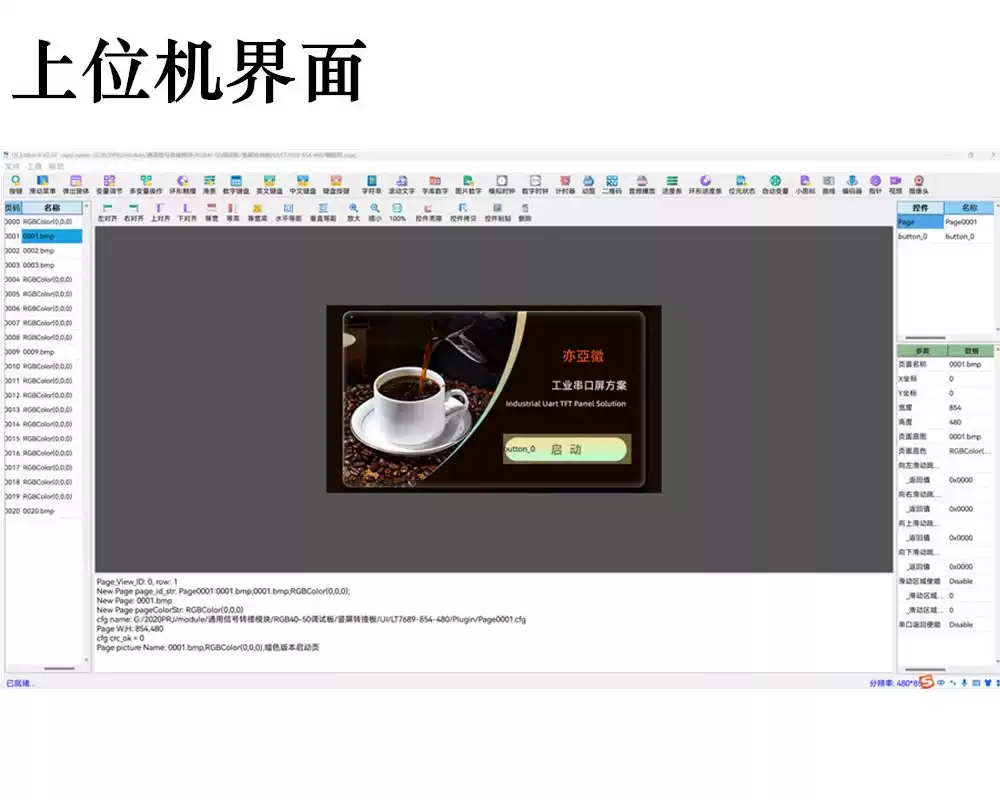Select Page row in control list
Screen dimensions: 1000x800
pyautogui.click(x=945, y=222)
